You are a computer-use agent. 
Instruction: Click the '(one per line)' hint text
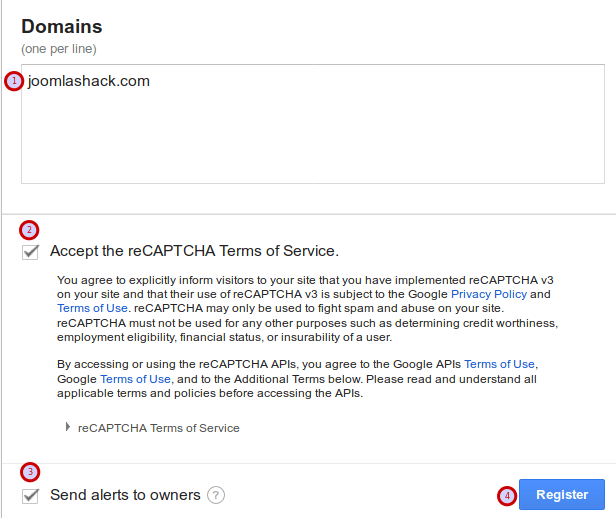point(59,49)
